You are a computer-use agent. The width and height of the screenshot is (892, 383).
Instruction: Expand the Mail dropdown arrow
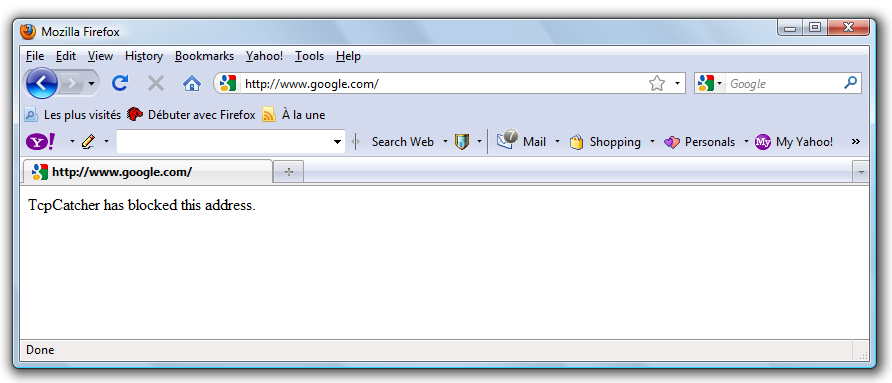click(x=558, y=141)
